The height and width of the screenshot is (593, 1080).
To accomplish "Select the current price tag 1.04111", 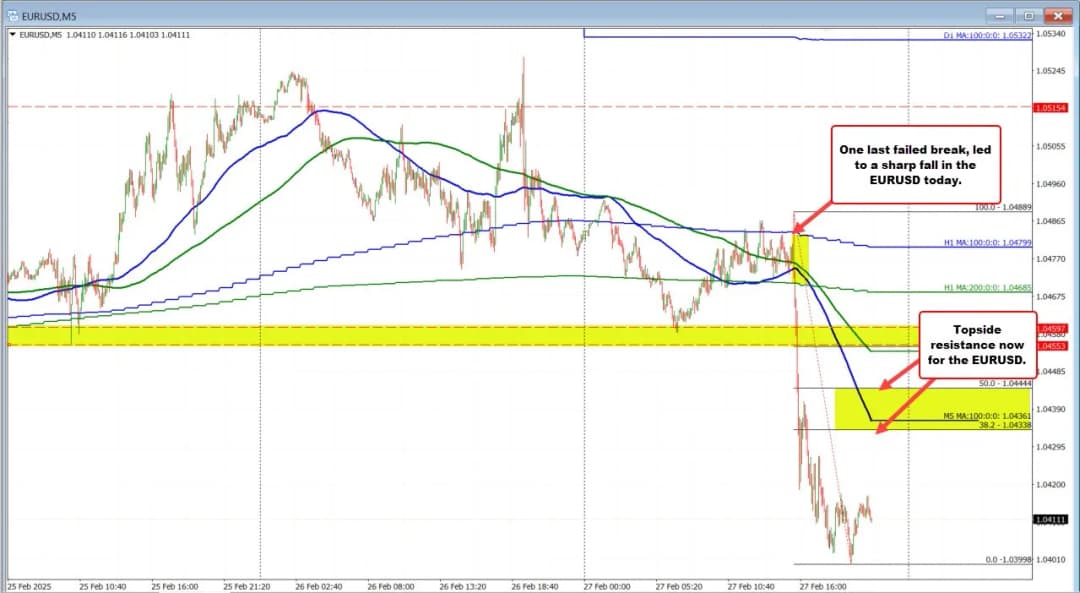I will pos(1050,519).
